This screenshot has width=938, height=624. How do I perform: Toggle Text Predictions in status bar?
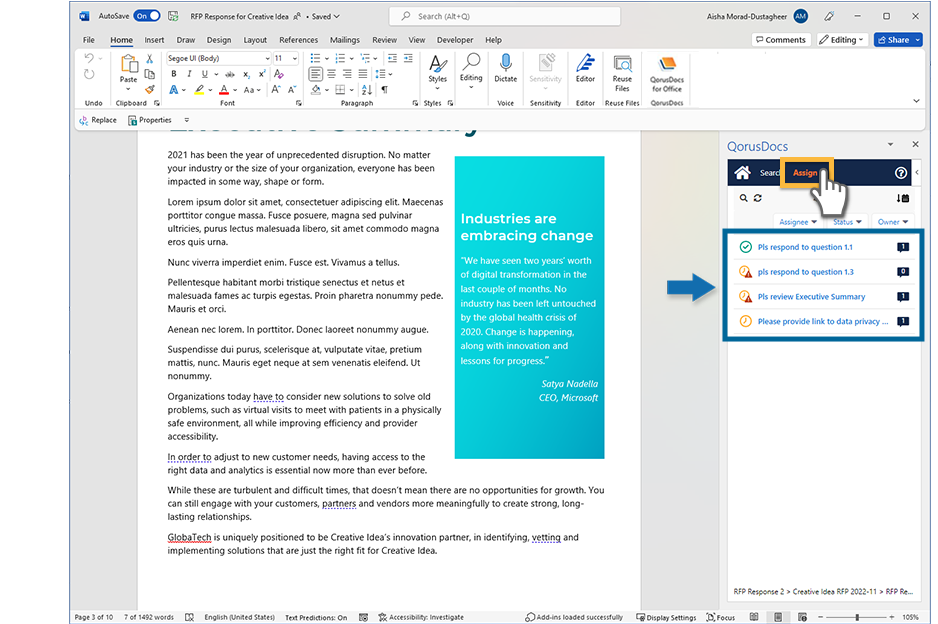316,617
